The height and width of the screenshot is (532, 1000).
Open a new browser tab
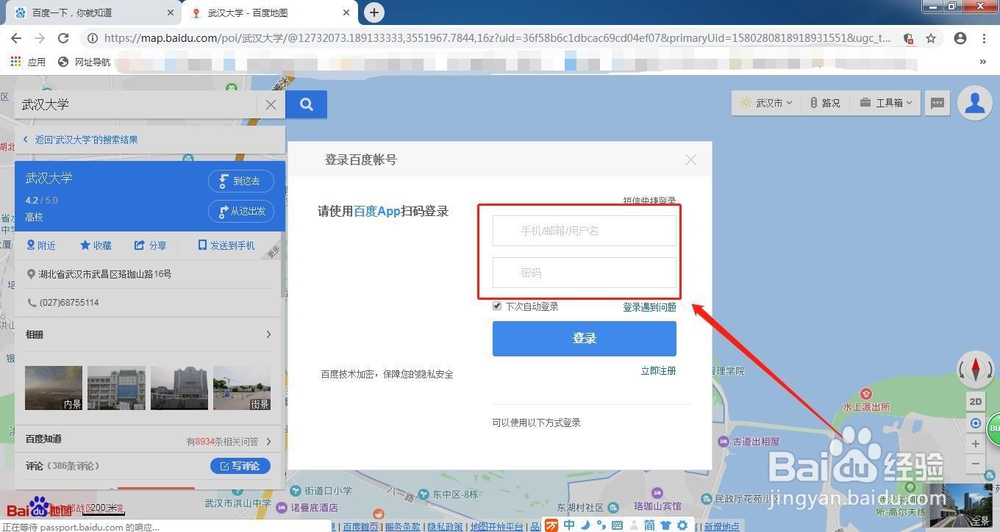pos(374,12)
